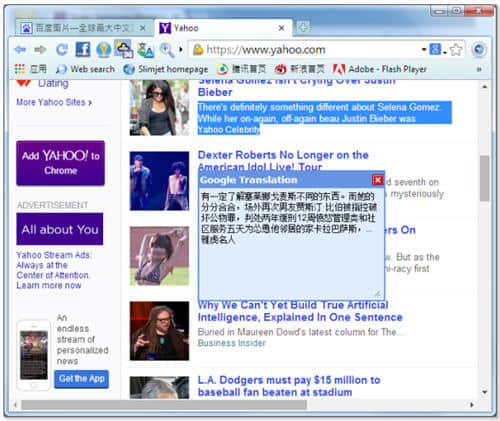Click the American Idol stage thumbnail
This screenshot has height=421, width=500.
tap(159, 181)
